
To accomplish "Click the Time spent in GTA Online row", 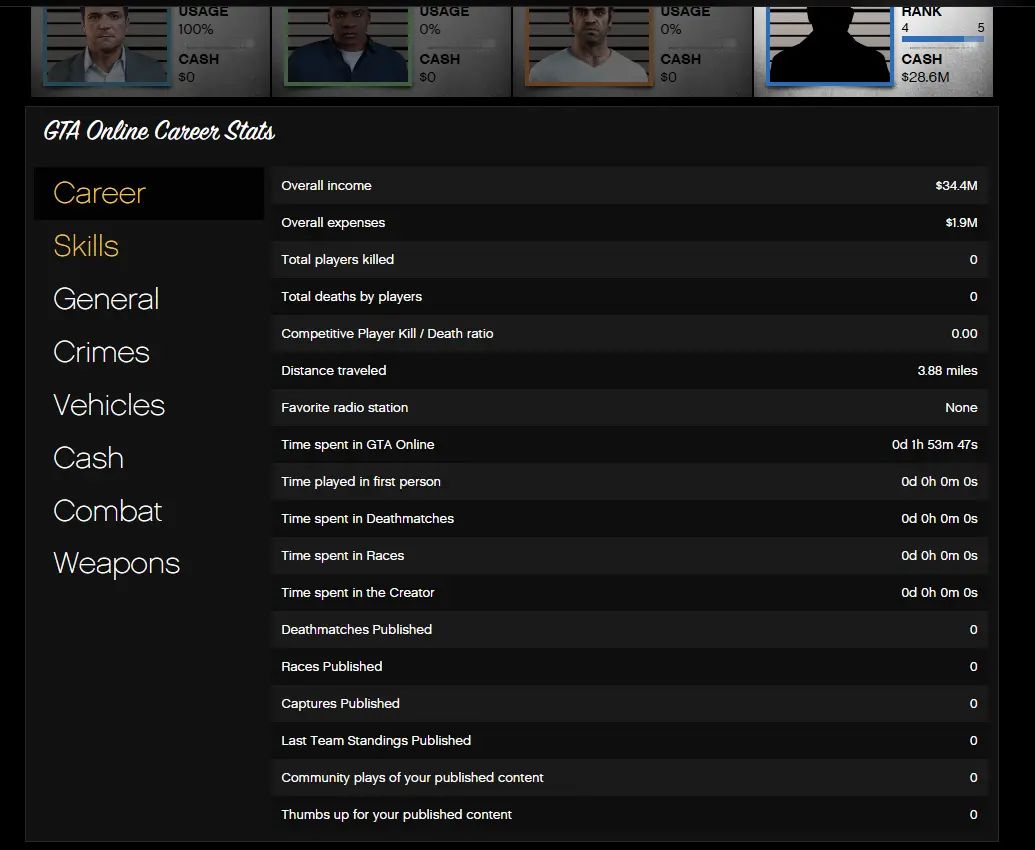I will click(x=630, y=444).
